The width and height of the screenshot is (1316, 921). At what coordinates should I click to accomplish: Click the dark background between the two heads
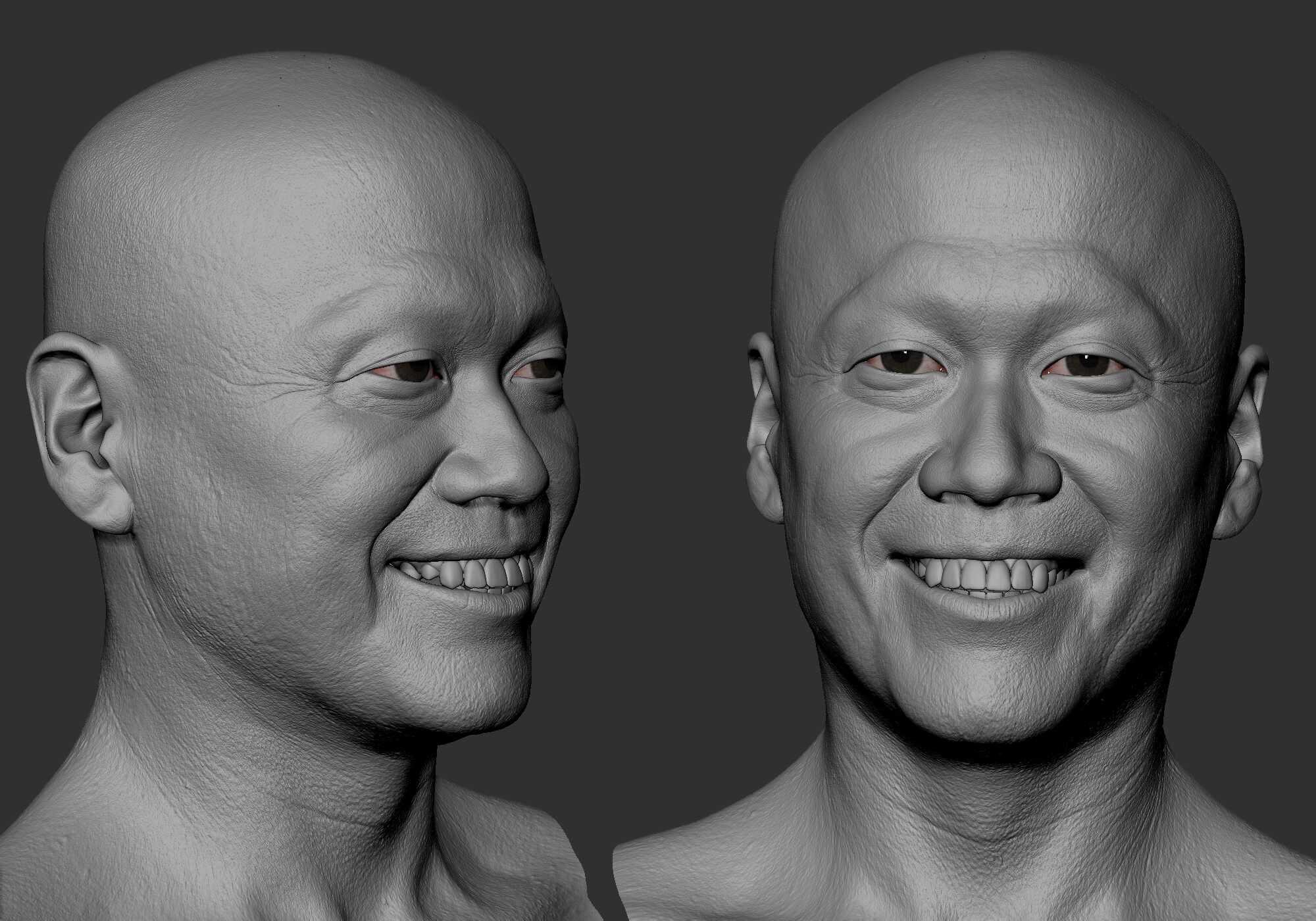pos(658,263)
